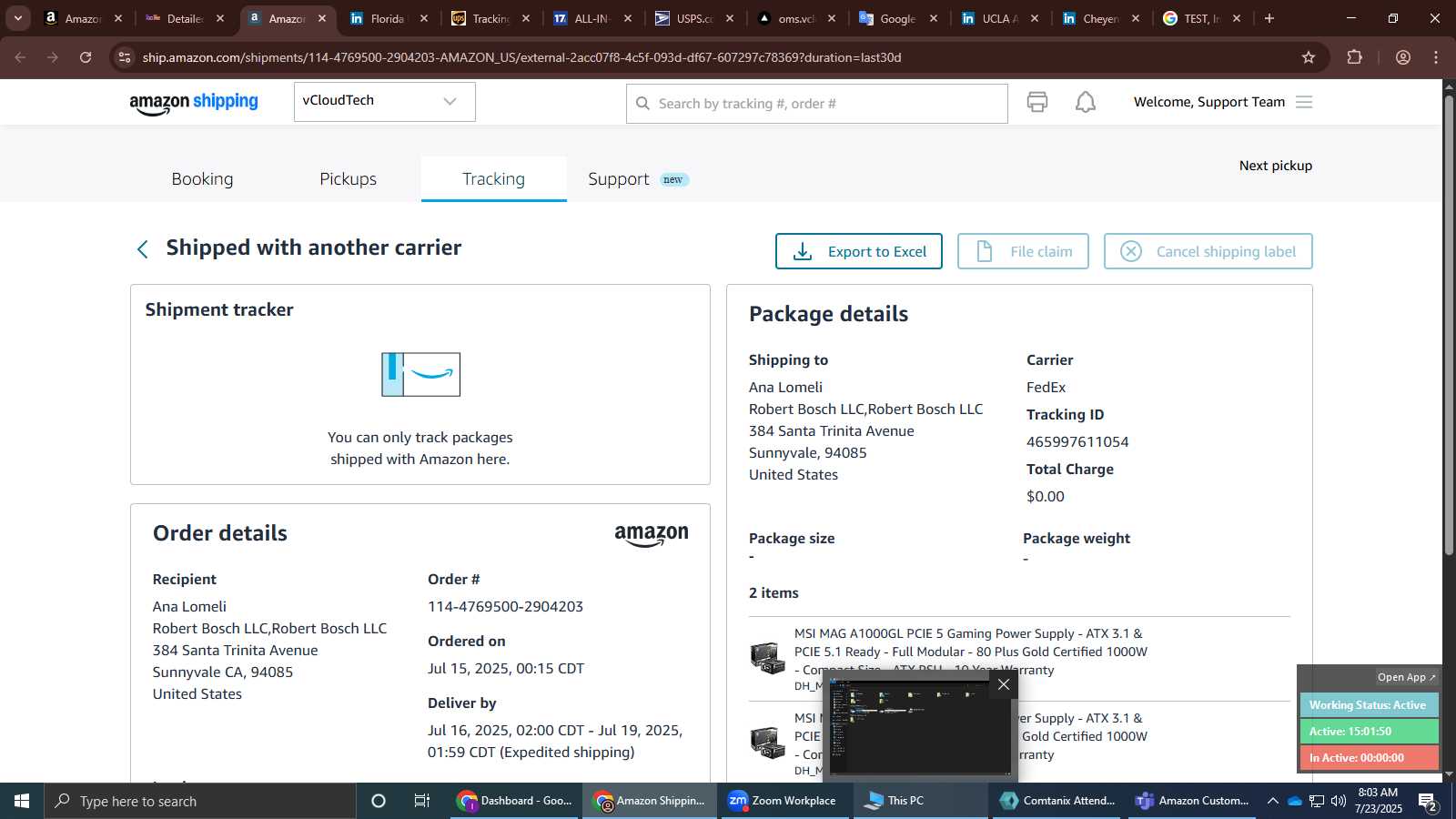
Task: Open Windows Start menu
Action: coord(22,801)
